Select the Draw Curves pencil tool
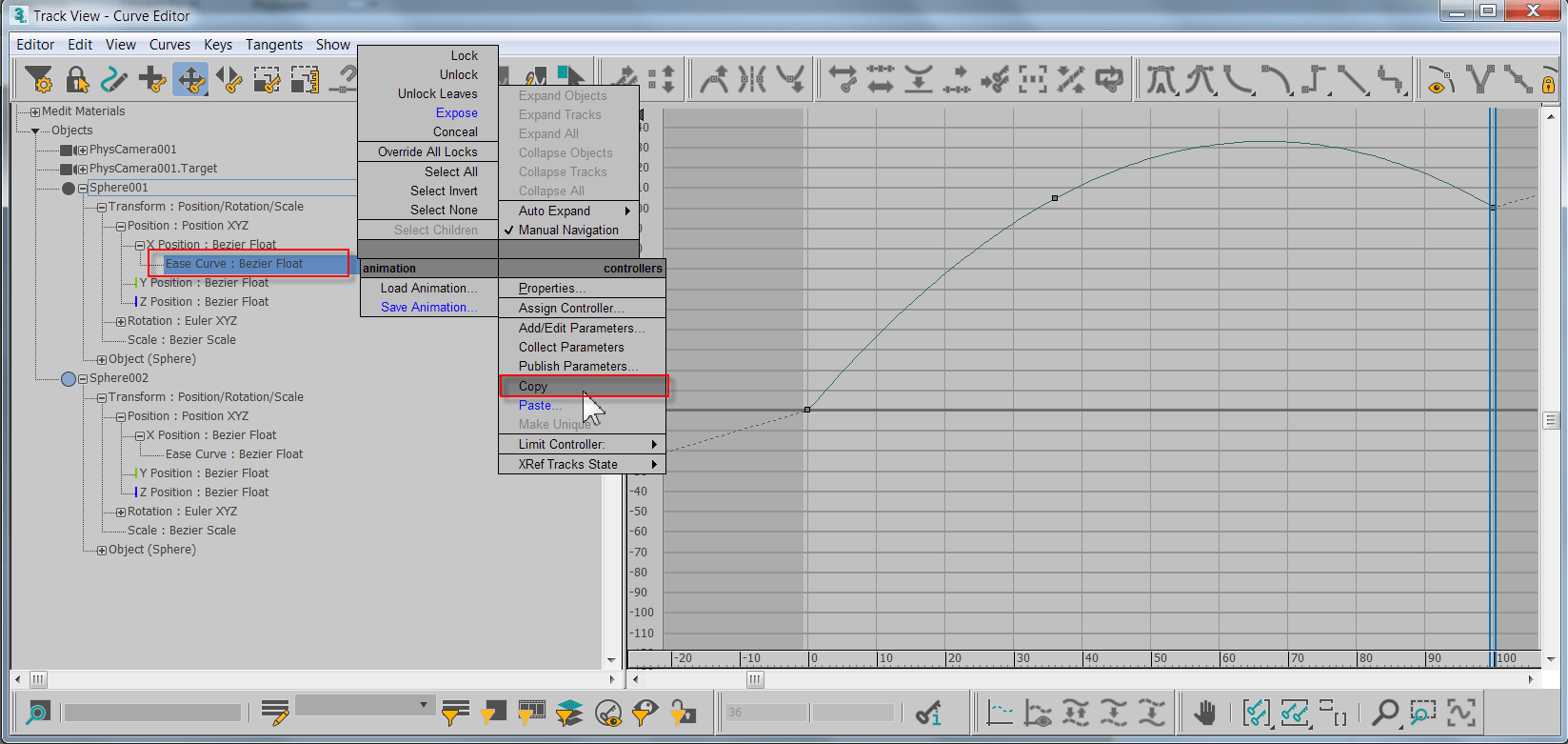1568x744 pixels. [x=114, y=80]
